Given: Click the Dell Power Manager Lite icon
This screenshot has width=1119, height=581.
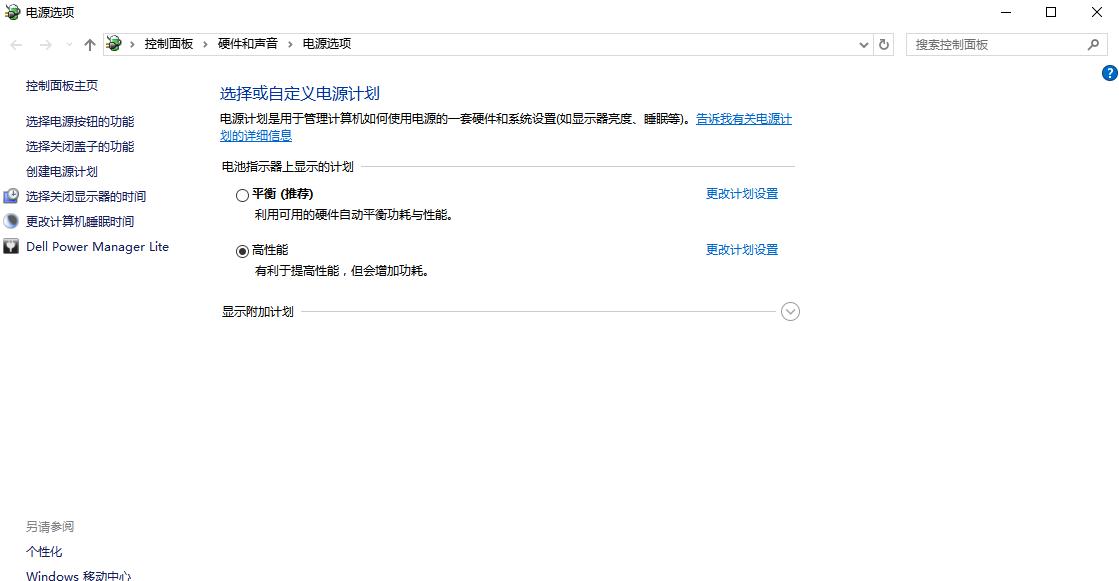Looking at the screenshot, I should [11, 246].
